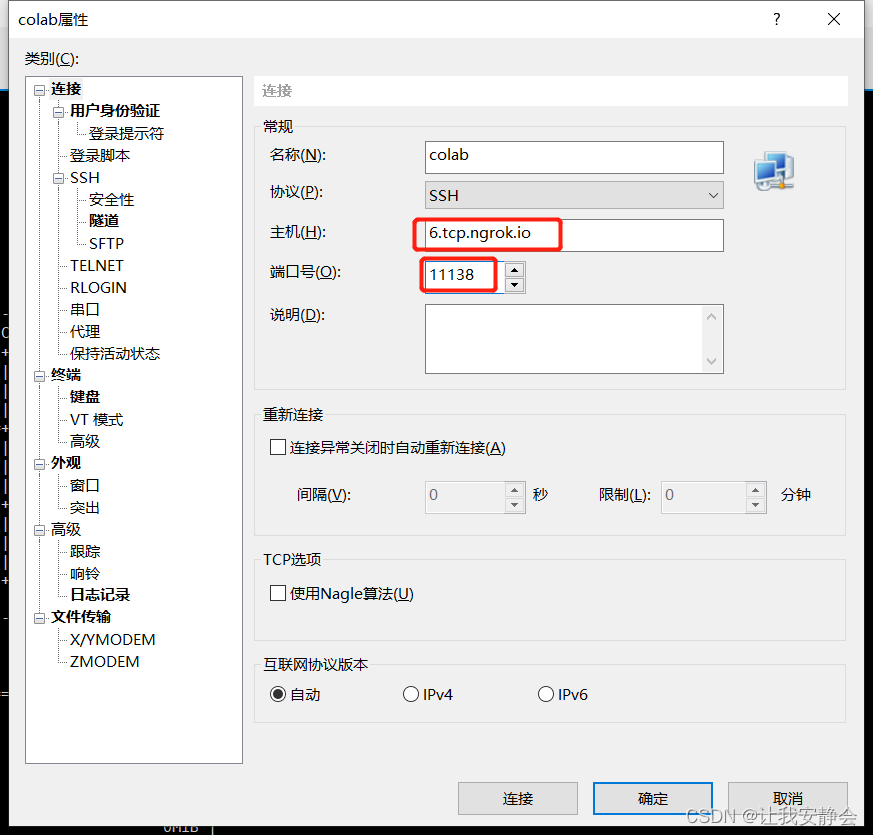
Task: Select 日志记录 in category tree
Action: 100,595
